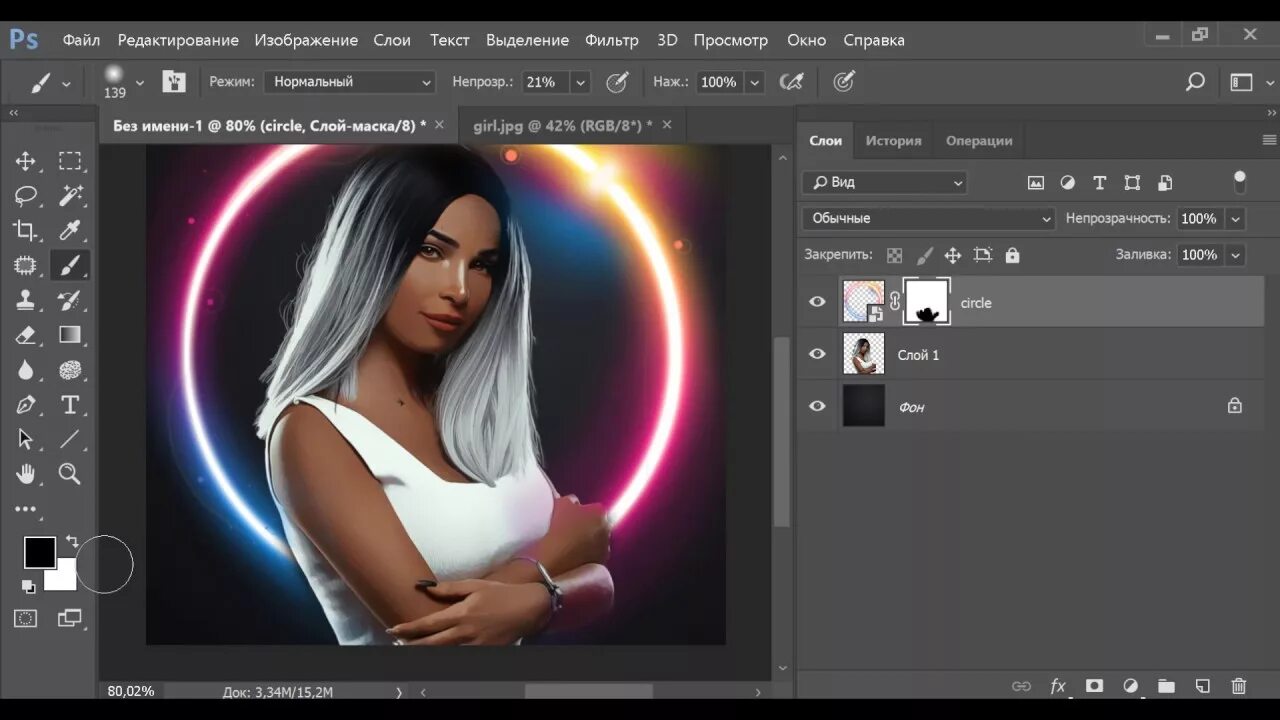
Task: Open the layer blend mode Обычные dropdown
Action: coord(928,218)
